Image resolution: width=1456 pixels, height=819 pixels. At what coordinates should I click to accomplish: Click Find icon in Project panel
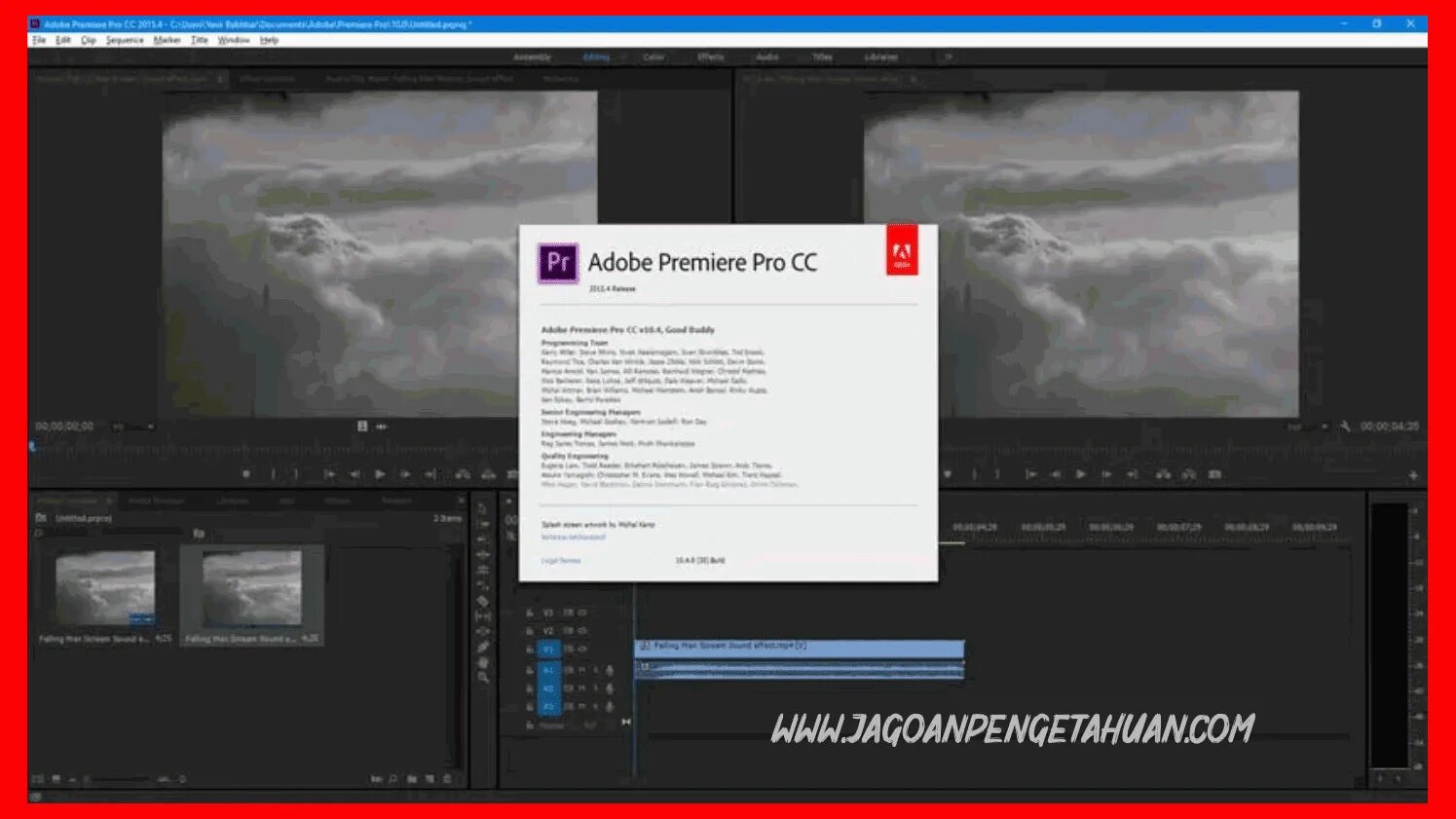(393, 779)
